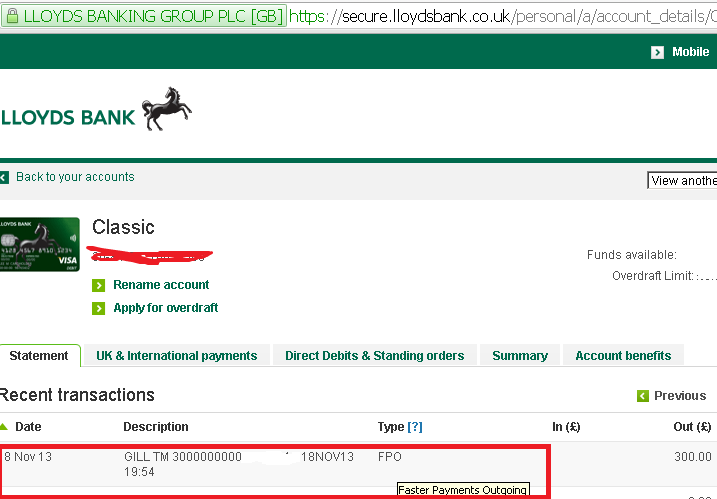Click the Out (£) column header
This screenshot has width=717, height=499.
pyautogui.click(x=692, y=427)
